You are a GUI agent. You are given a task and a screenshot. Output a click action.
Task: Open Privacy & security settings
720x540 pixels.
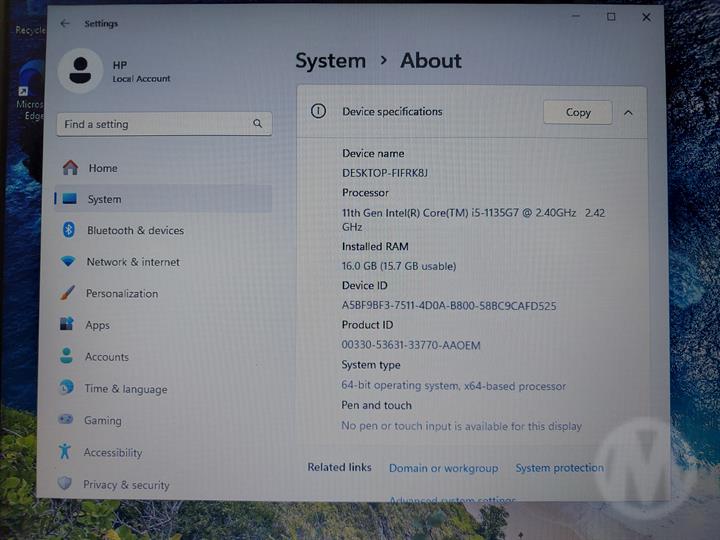click(x=126, y=485)
